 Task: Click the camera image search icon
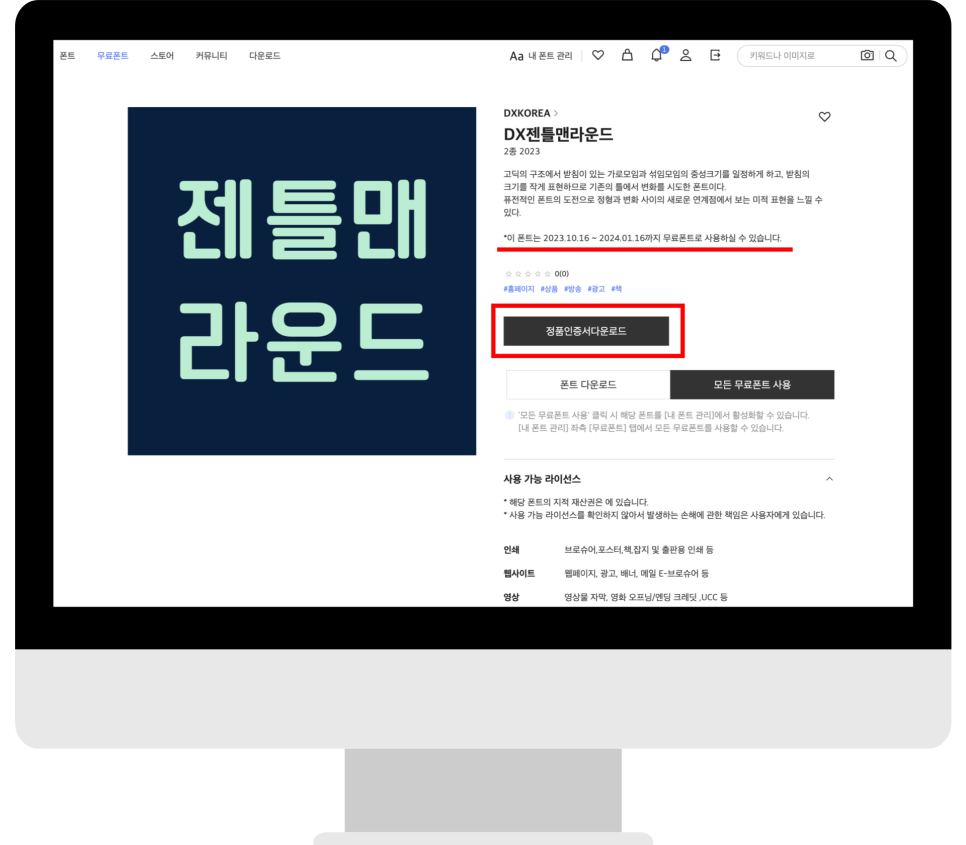[867, 56]
